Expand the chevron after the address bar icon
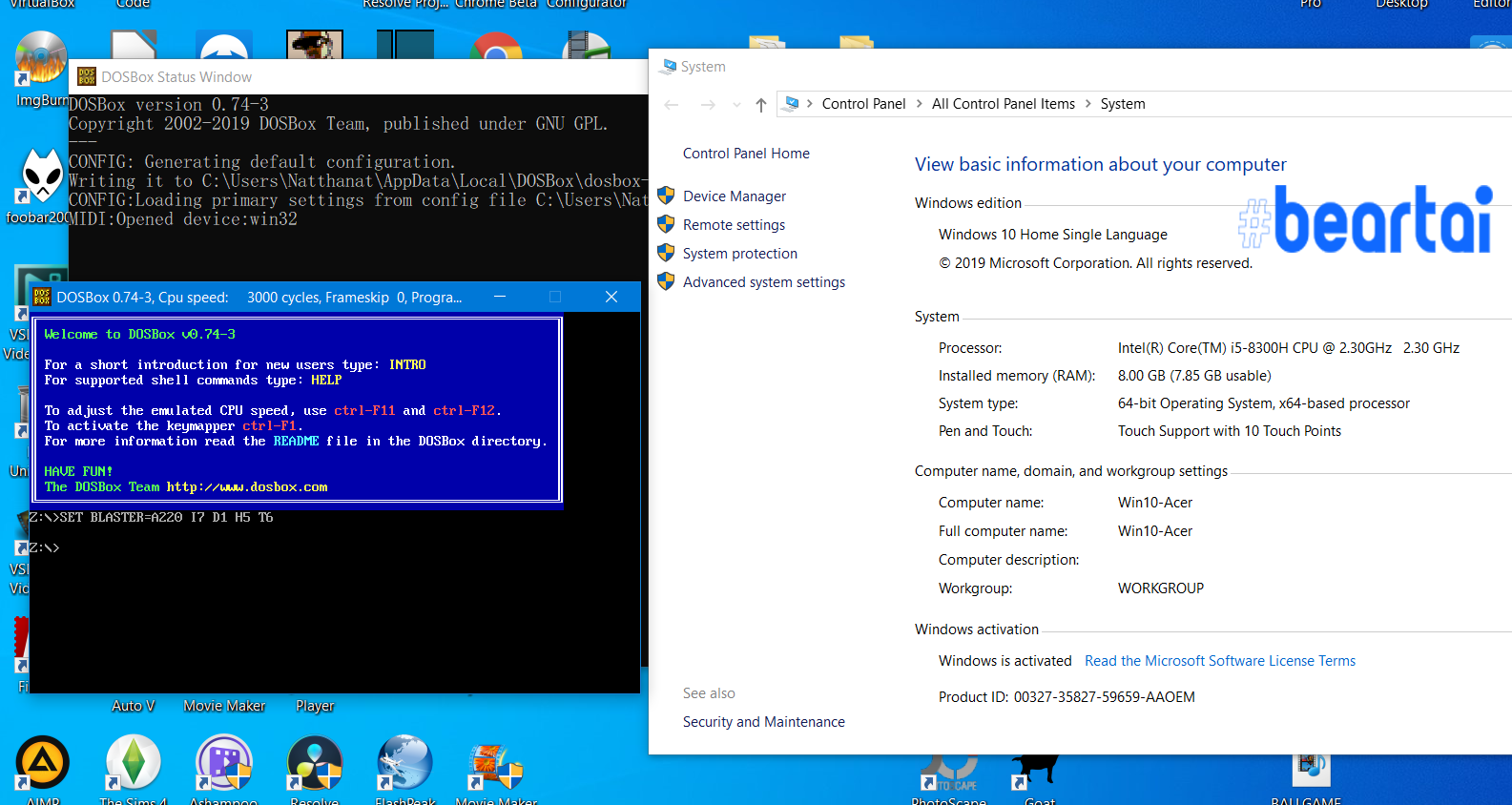Viewport: 1512px width, 805px height. tap(809, 104)
